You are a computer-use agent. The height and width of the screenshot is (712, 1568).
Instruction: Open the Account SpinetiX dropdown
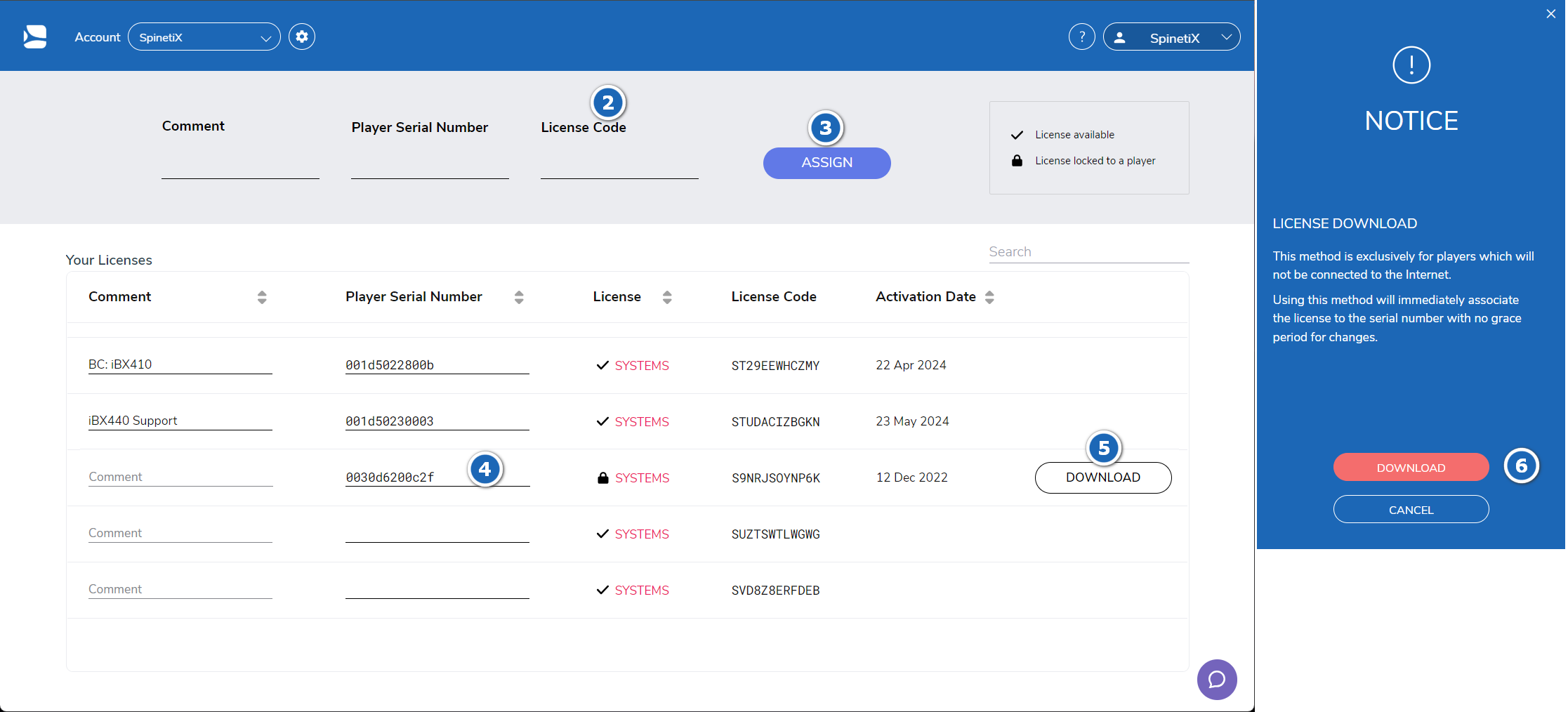204,37
